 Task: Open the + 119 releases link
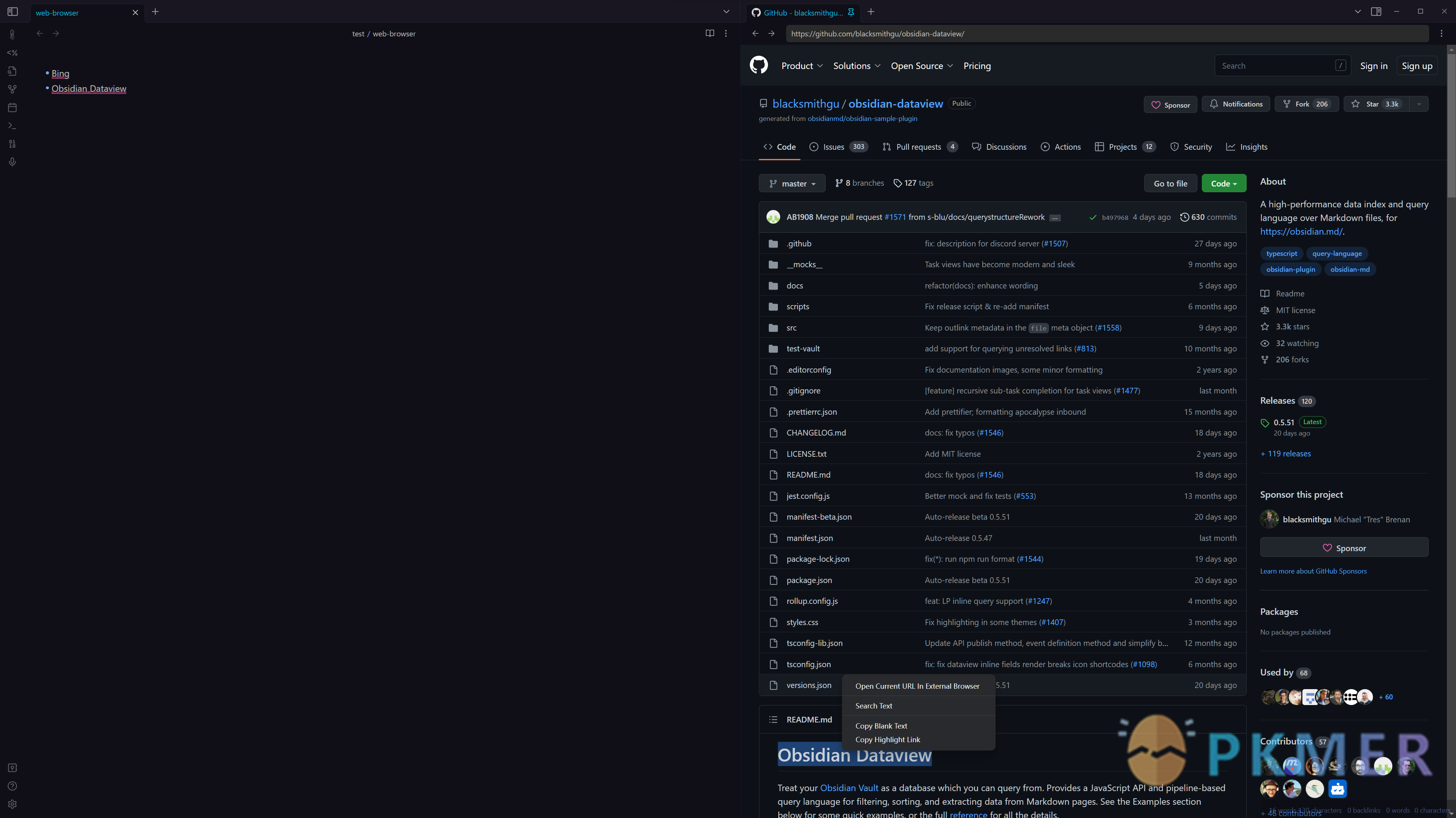coord(1285,454)
